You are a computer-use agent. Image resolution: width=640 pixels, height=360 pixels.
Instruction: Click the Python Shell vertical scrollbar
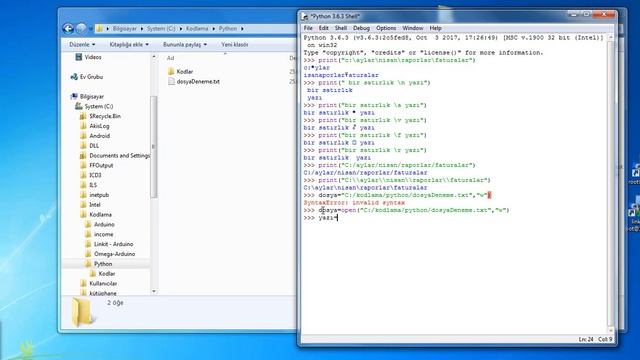pyautogui.click(x=611, y=184)
